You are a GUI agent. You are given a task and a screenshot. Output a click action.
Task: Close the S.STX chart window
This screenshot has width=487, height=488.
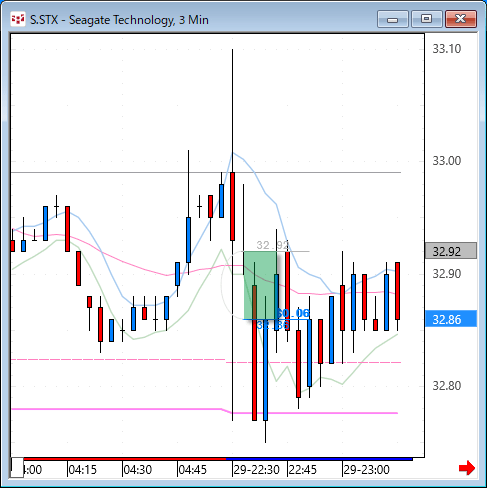[460, 19]
